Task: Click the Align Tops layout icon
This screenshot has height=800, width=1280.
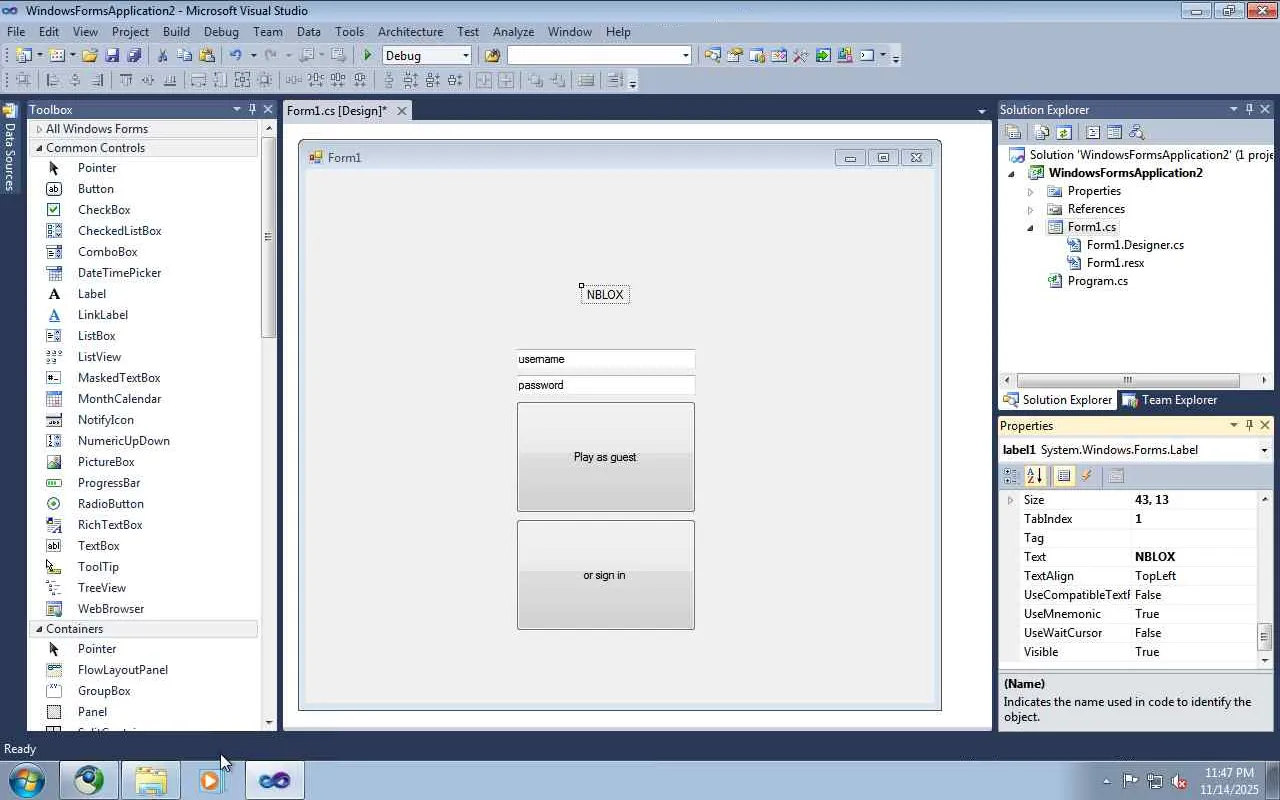Action: [126, 81]
